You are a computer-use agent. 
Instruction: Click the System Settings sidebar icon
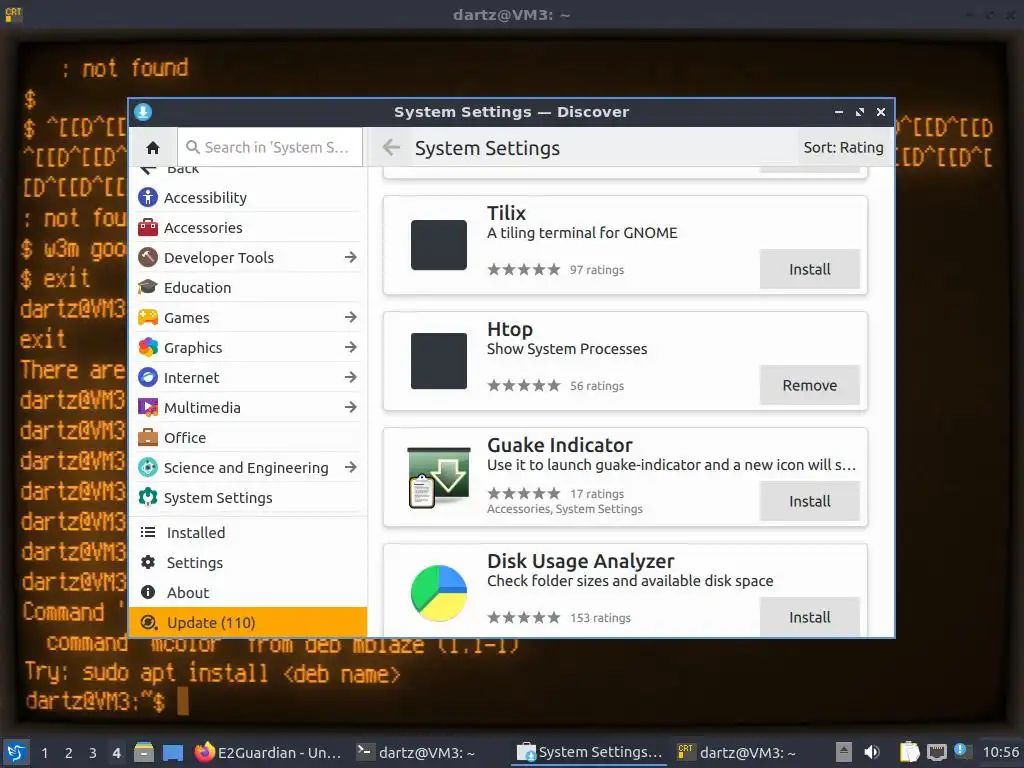(148, 498)
